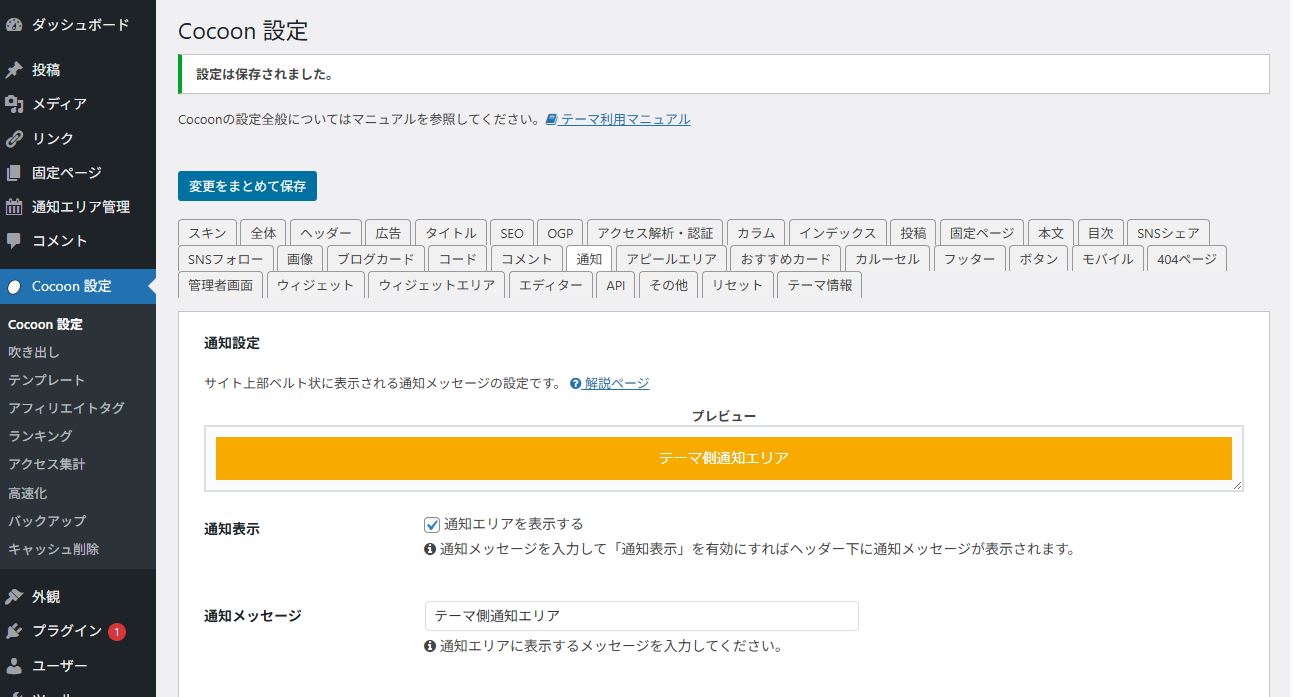Switch to the タイトル tab
Screen dimensions: 1293x697
[x=451, y=233]
